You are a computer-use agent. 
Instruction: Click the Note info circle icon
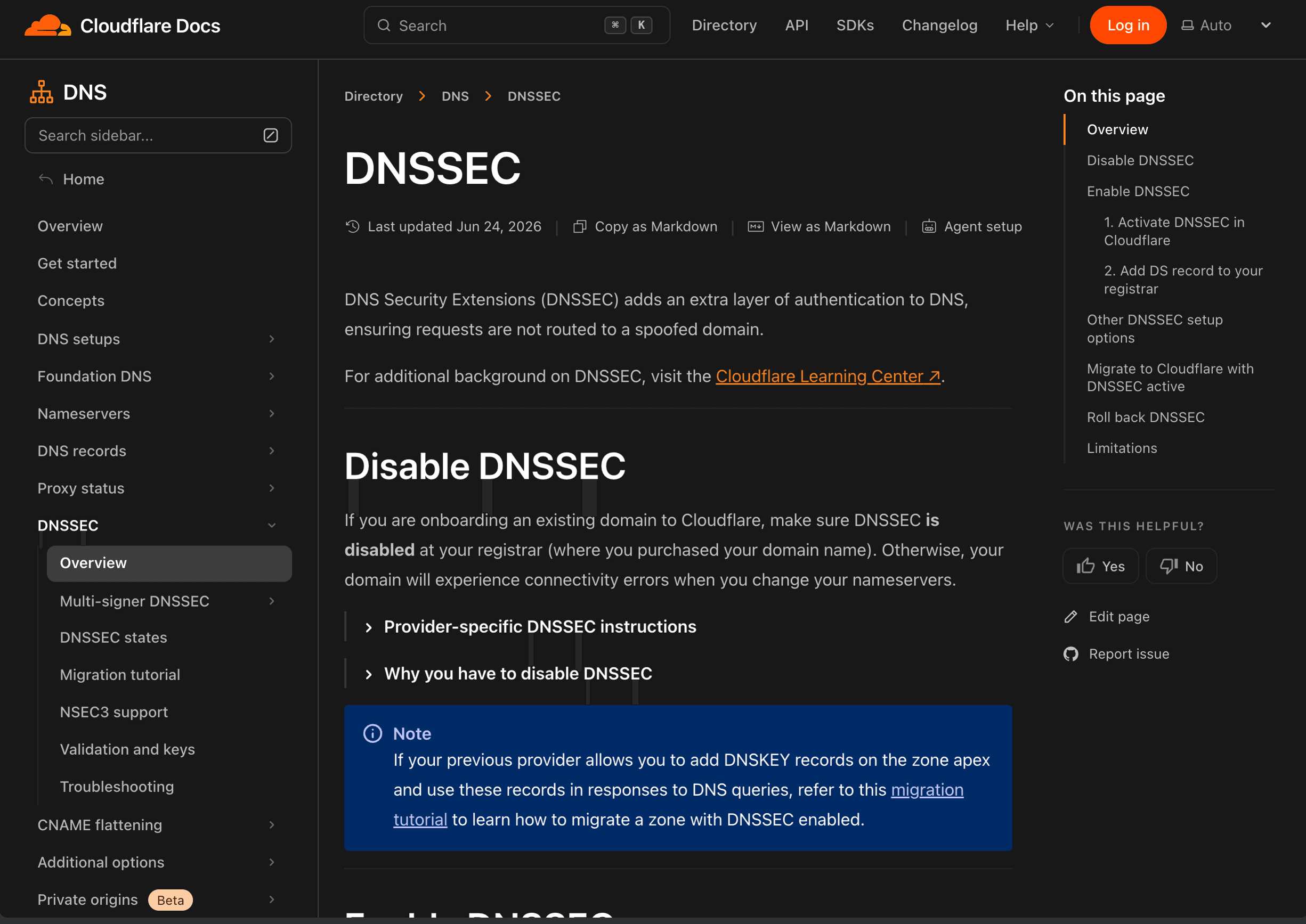coord(373,733)
